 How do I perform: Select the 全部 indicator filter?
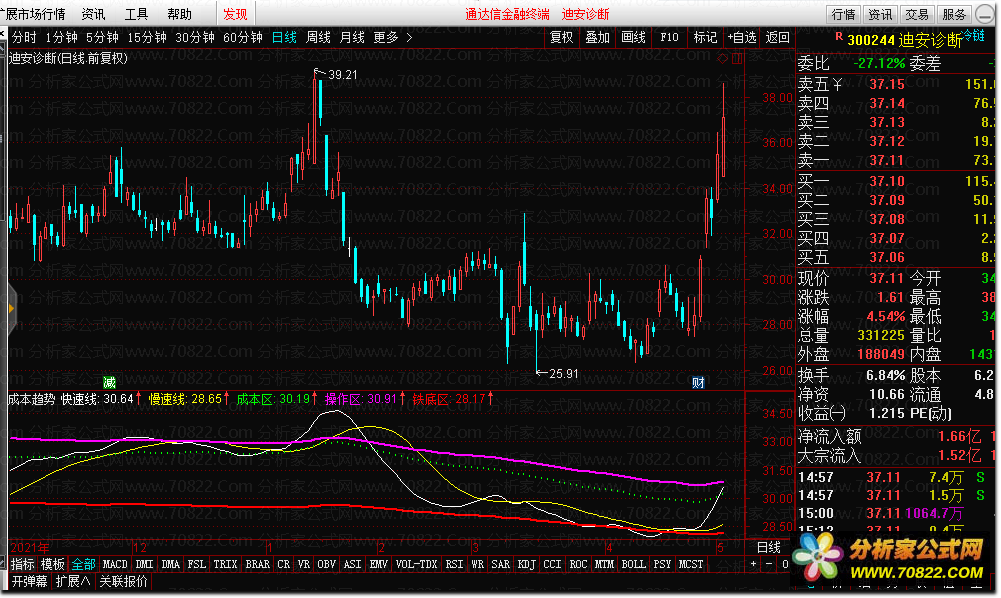83,564
